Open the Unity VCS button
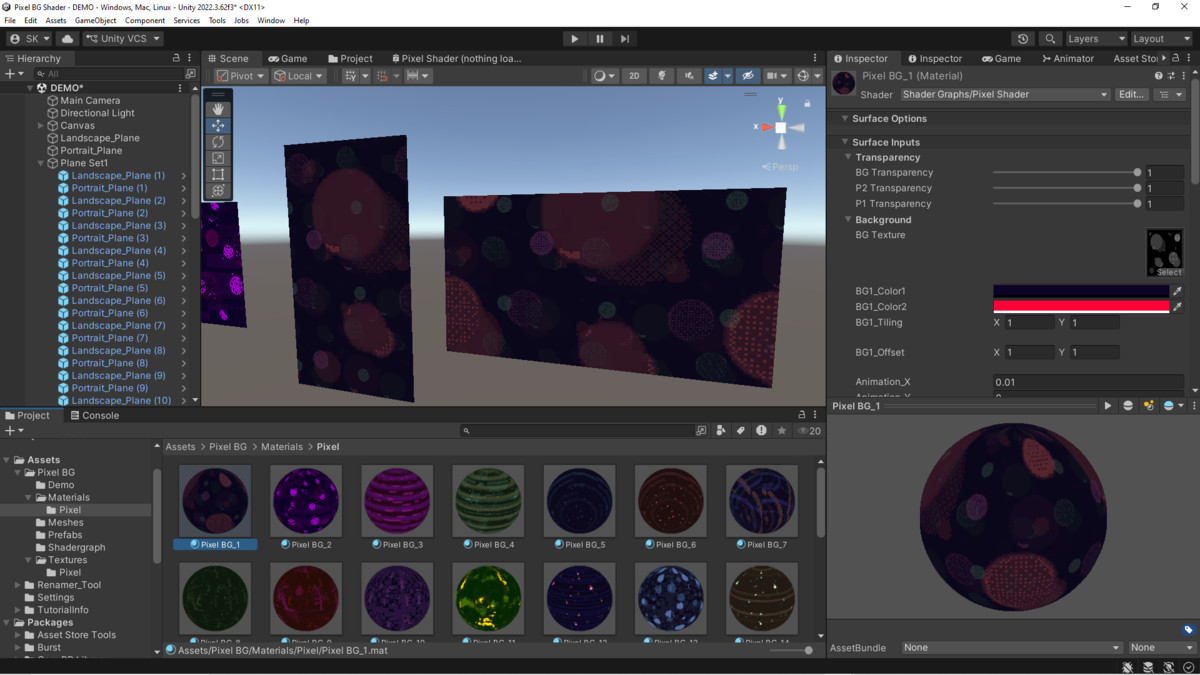 [x=122, y=39]
